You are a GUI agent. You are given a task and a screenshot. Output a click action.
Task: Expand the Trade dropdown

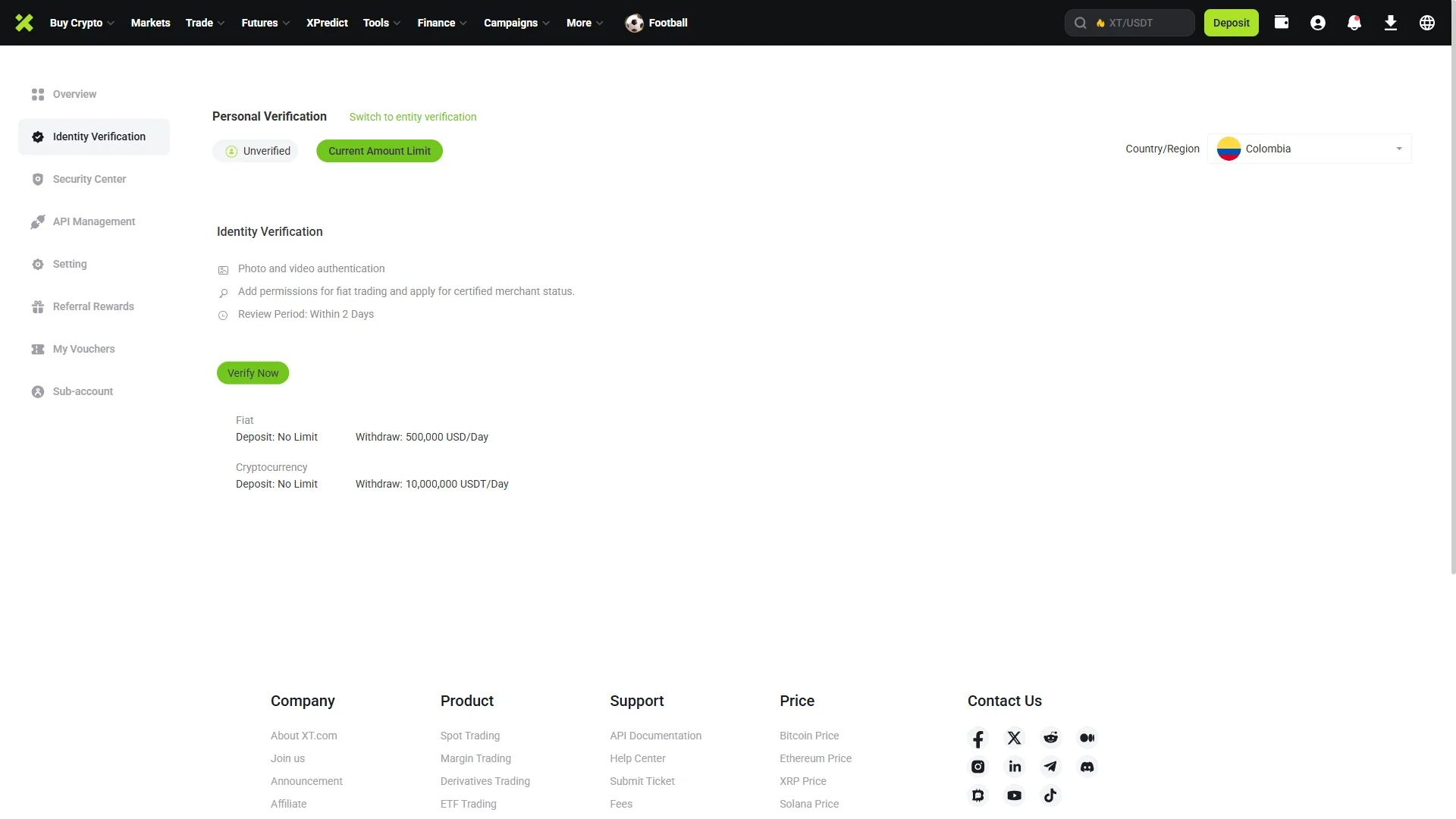pyautogui.click(x=205, y=23)
